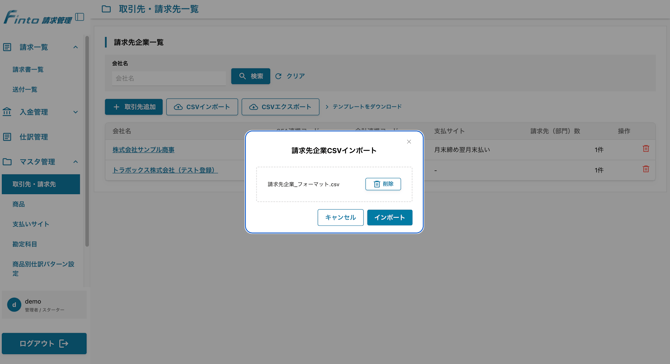Screen dimensions: 670x364
Task: Collapse the マスタ管理 menu chevron
Action: point(76,161)
